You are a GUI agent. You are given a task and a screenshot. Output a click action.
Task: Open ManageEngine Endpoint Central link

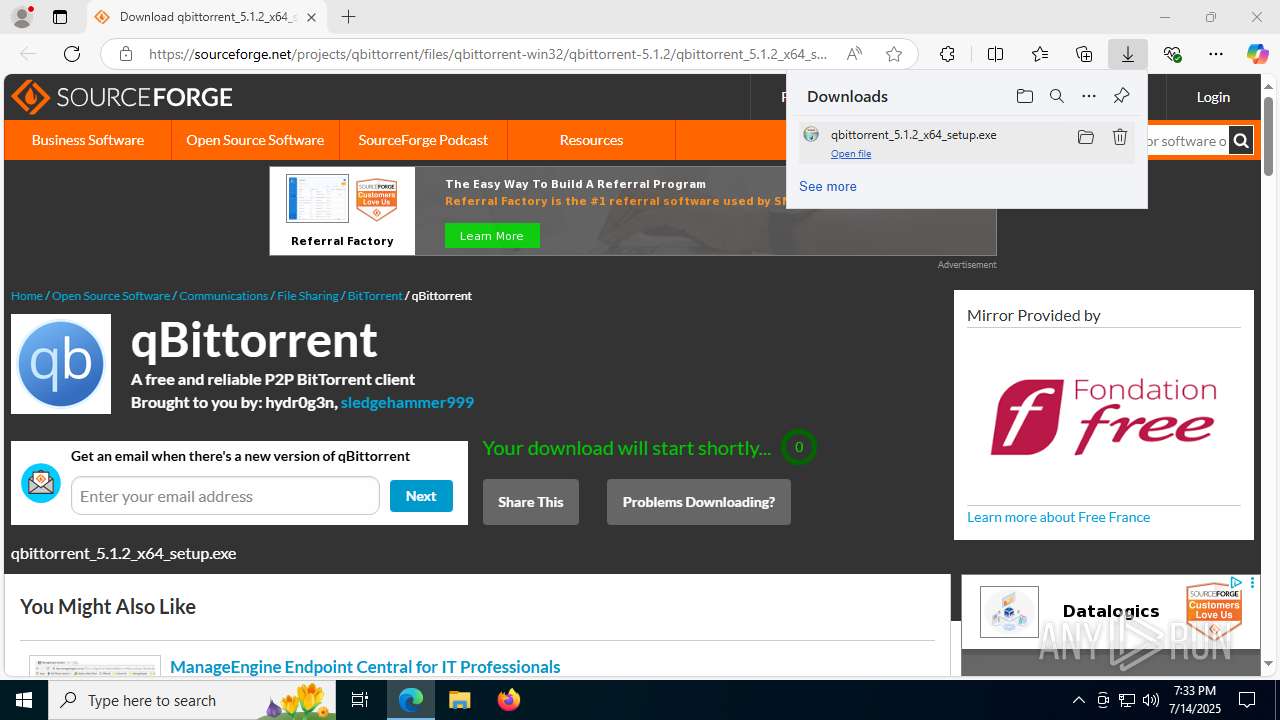click(365, 667)
